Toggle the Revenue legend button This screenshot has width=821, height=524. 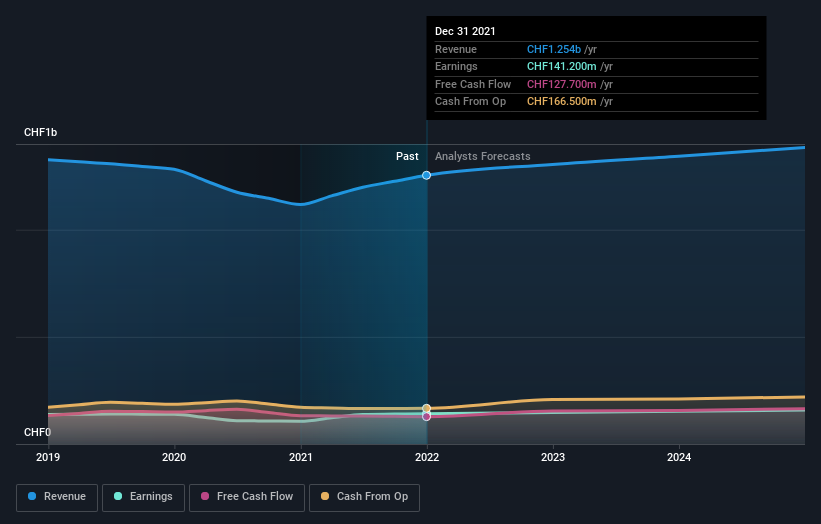coord(57,497)
